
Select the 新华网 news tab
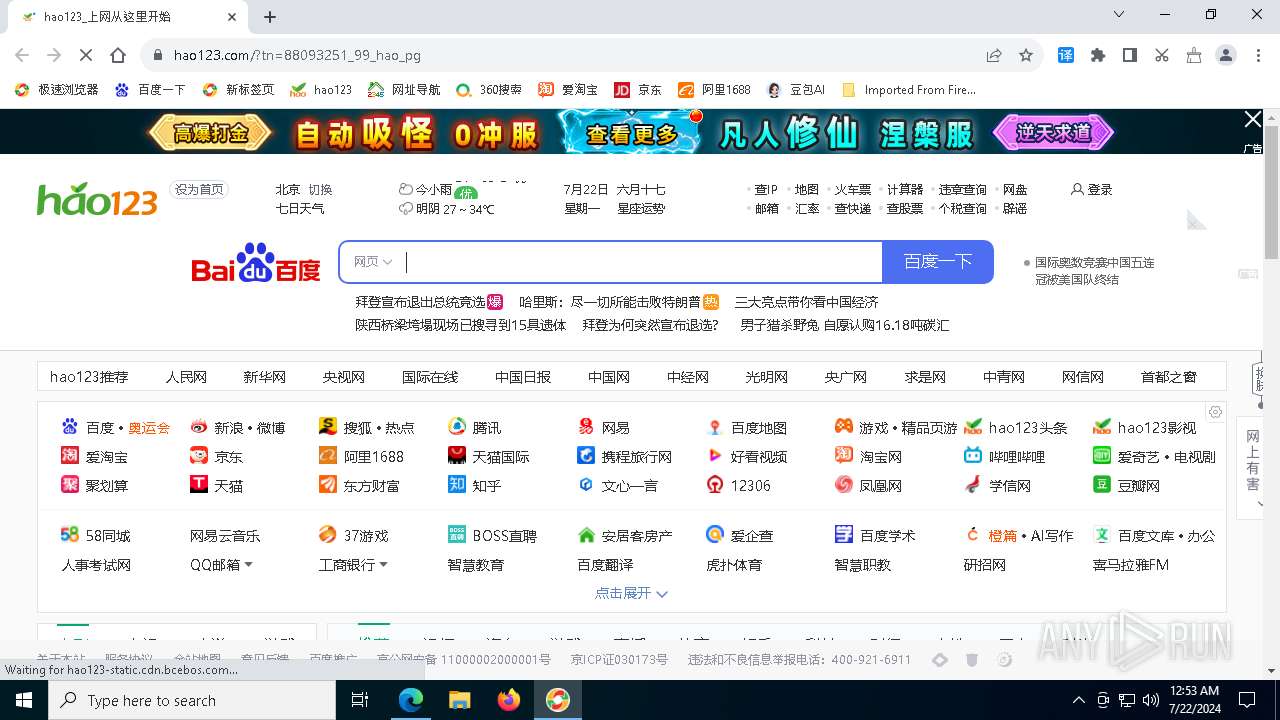pyautogui.click(x=264, y=377)
